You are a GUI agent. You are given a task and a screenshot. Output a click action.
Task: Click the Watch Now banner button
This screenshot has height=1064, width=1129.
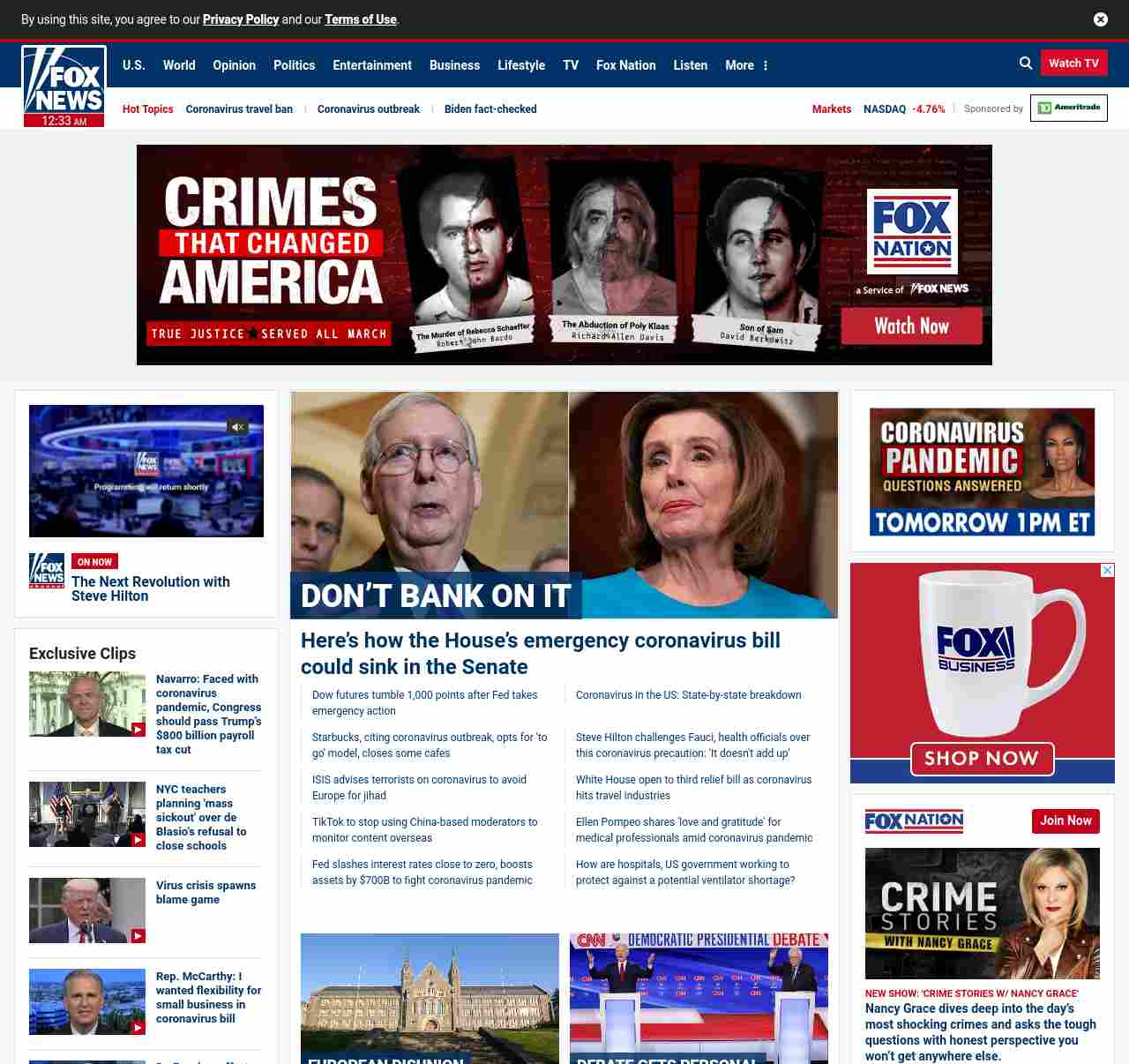(x=911, y=326)
